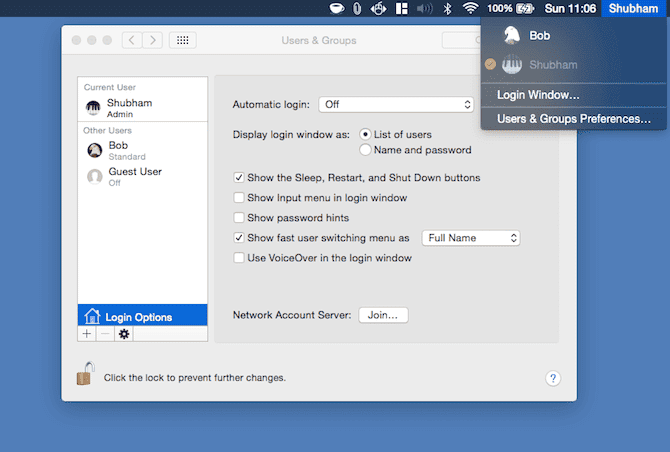This screenshot has height=452, width=670.
Task: Open the Sun 11:06 clock
Action: (570, 8)
